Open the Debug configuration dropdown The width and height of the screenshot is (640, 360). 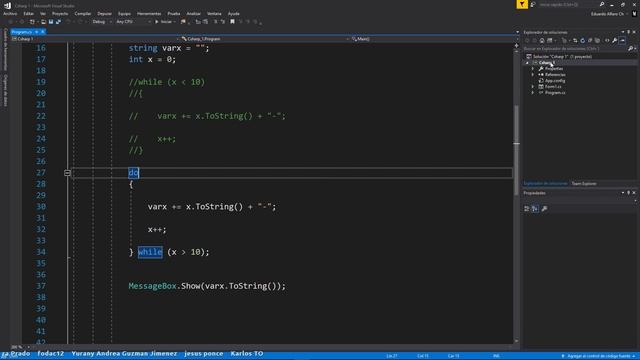102,22
